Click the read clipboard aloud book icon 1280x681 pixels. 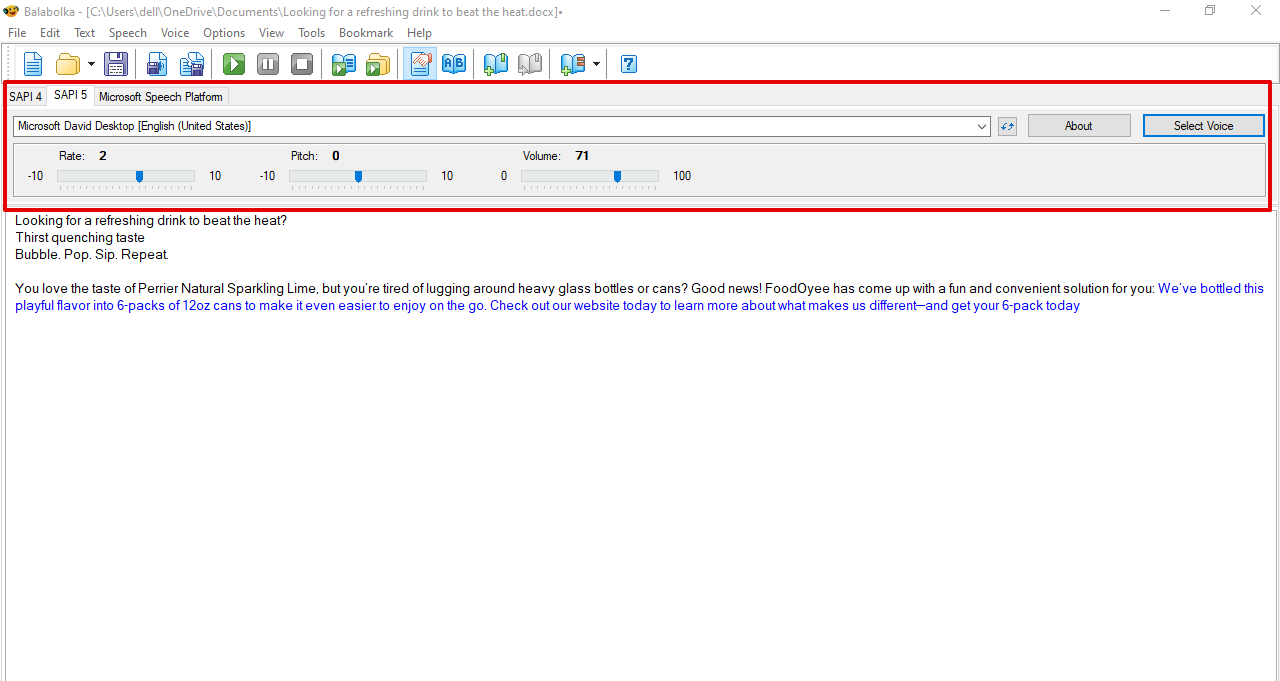point(344,64)
